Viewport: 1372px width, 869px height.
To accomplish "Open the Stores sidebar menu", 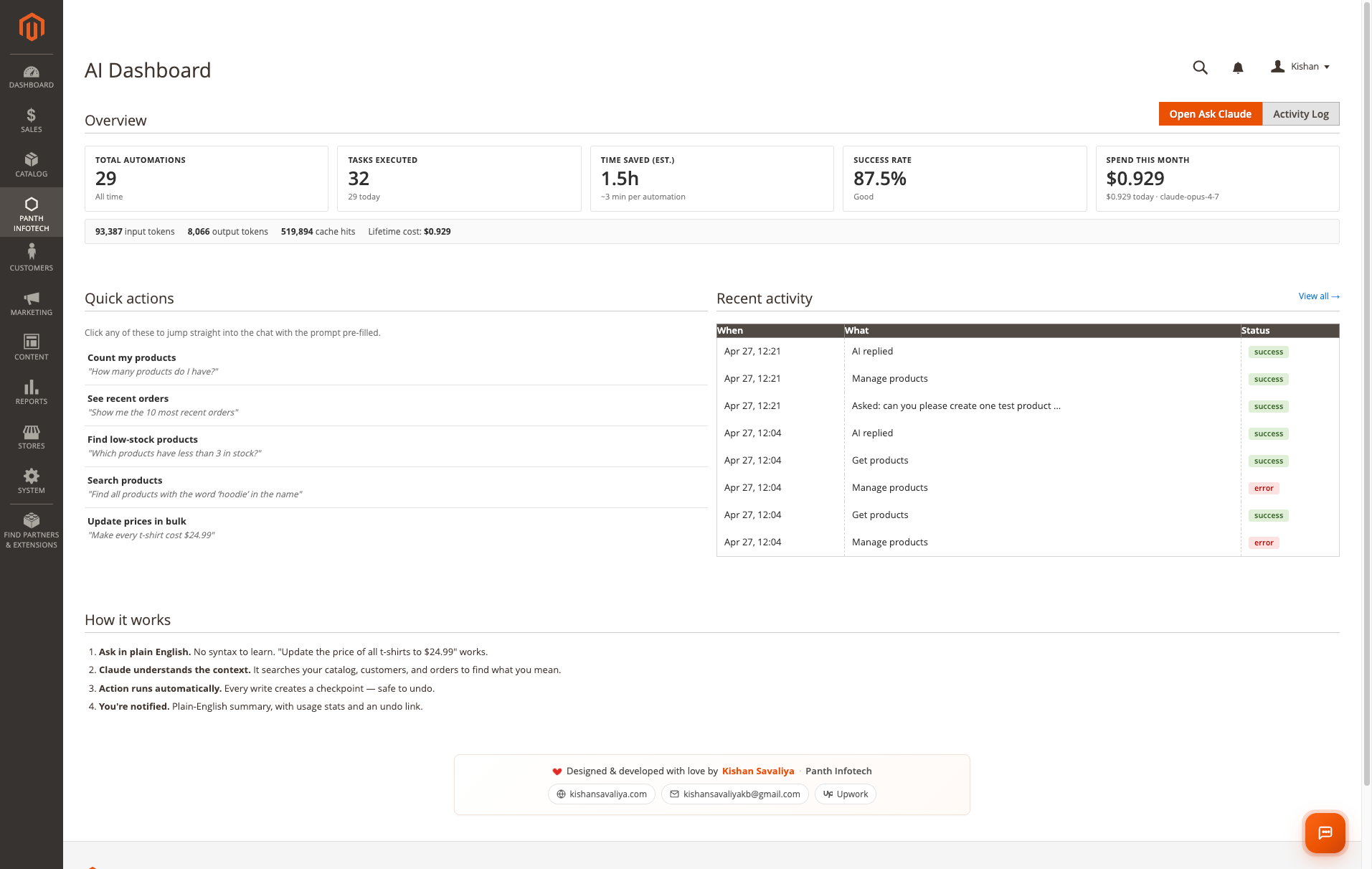I will (32, 437).
